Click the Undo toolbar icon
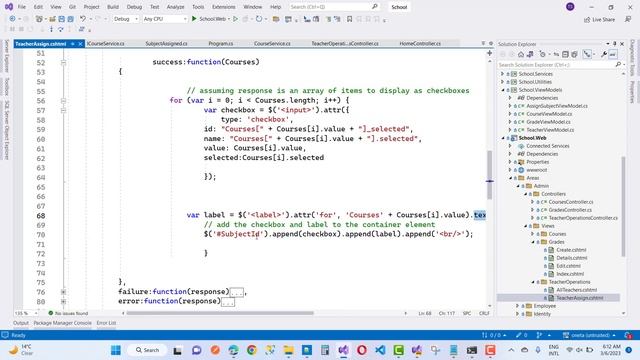The image size is (640, 360). 83,19
